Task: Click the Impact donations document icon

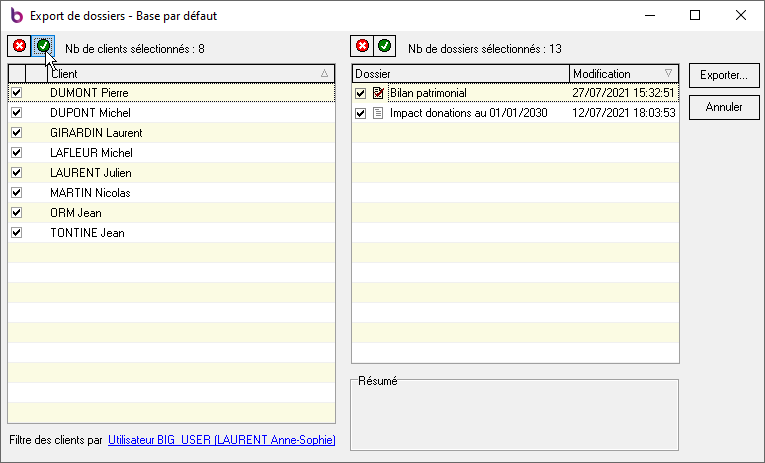Action: pyautogui.click(x=378, y=113)
